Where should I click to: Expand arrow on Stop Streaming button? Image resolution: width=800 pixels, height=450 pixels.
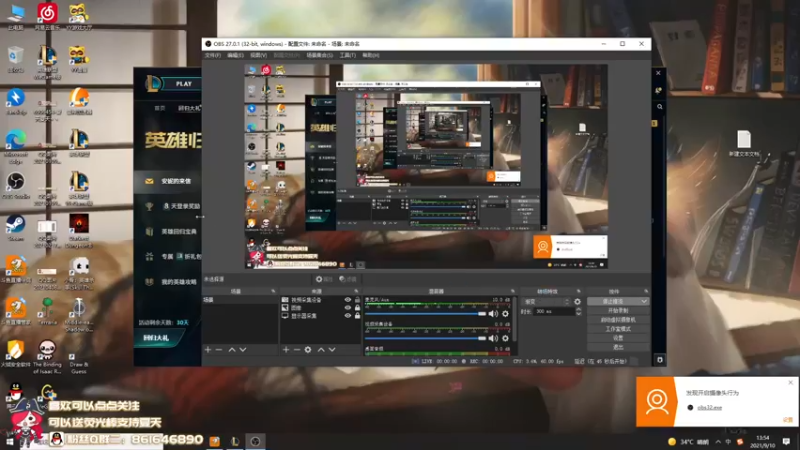[644, 302]
